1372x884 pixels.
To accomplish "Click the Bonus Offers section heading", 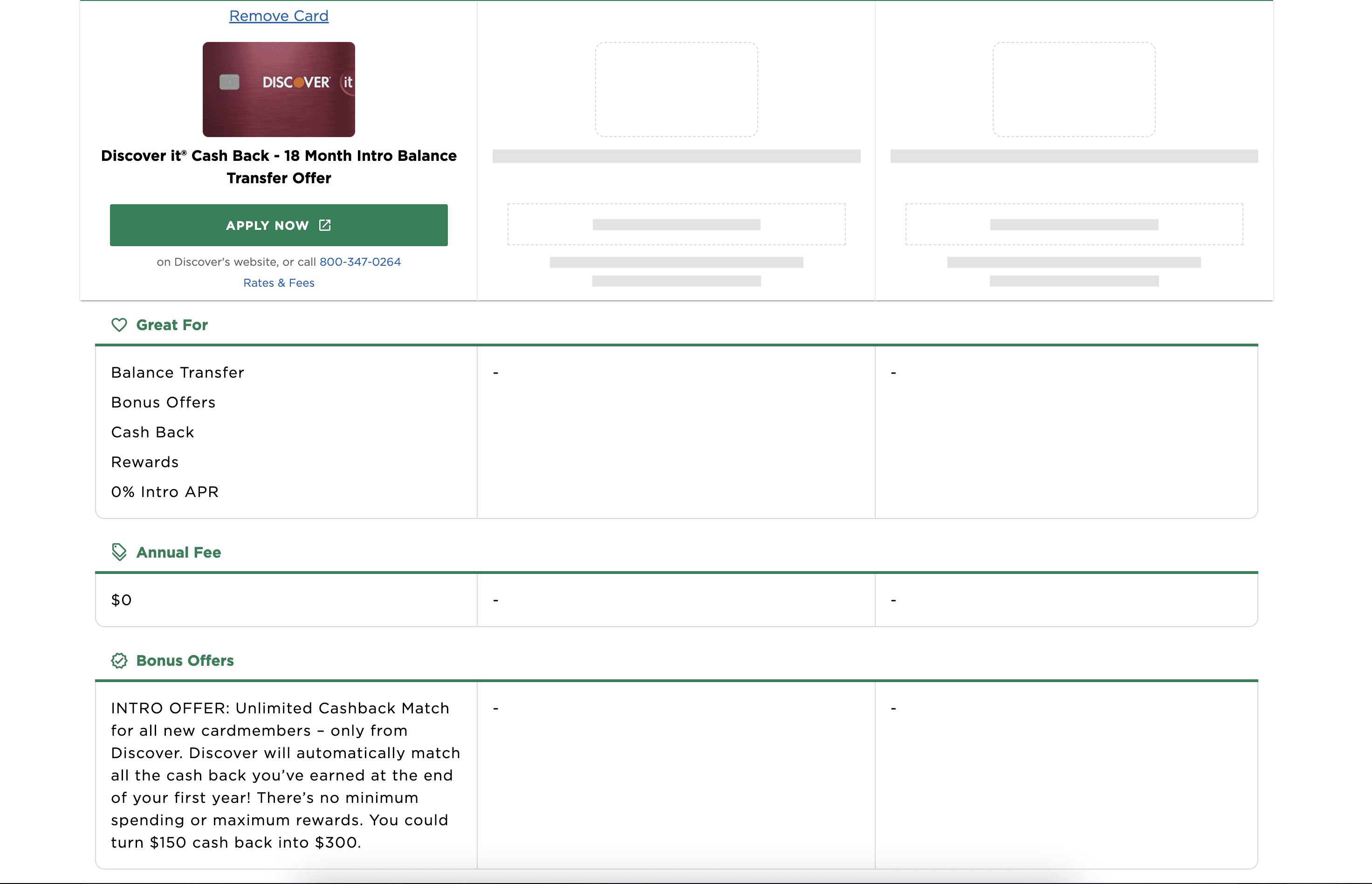I will point(185,661).
